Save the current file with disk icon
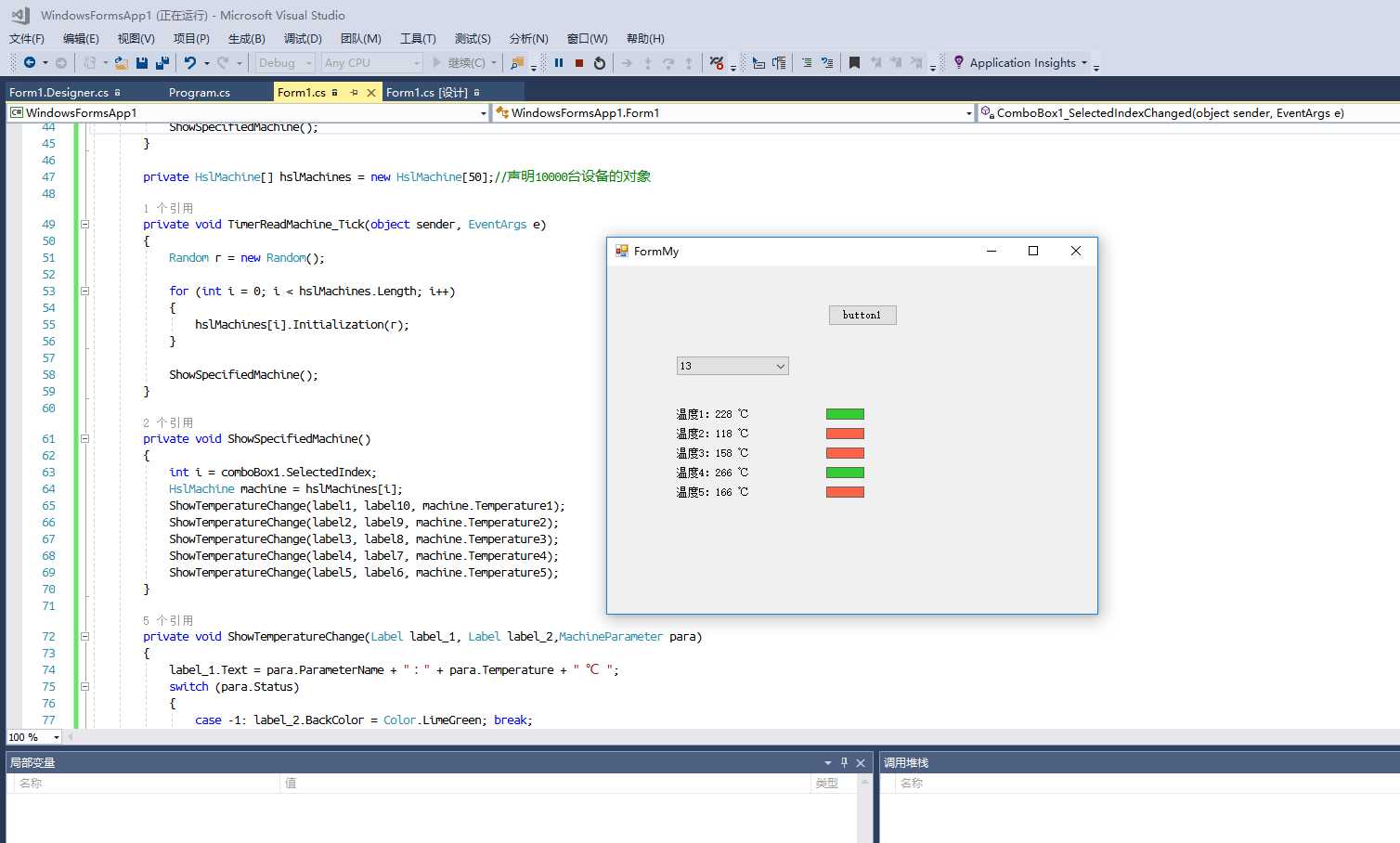1400x843 pixels. (142, 63)
